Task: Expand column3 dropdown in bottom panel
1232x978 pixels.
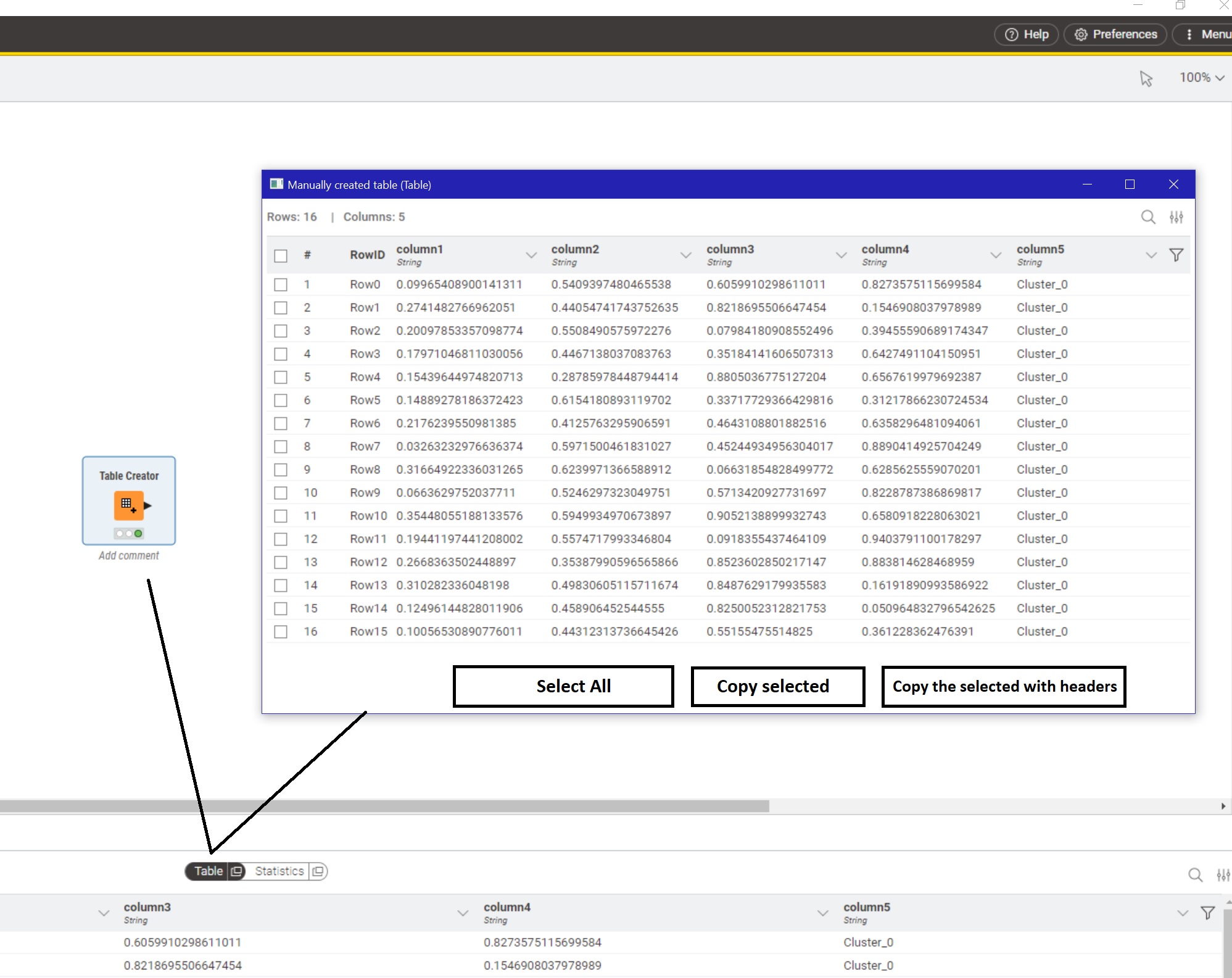Action: 463,913
